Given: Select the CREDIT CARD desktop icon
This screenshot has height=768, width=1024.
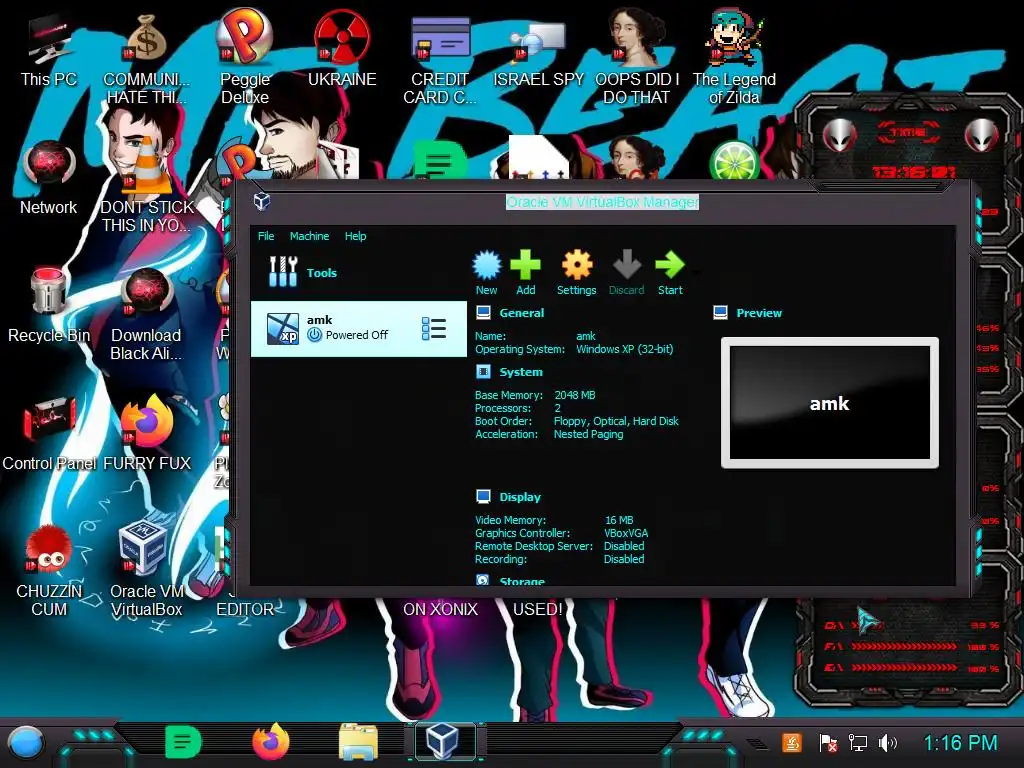Looking at the screenshot, I should point(440,59).
